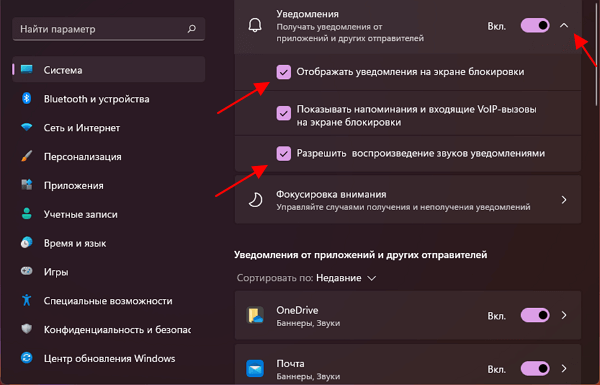
Task: Click 'Баннеры, Звуки' under Почта
Action: coord(308,376)
